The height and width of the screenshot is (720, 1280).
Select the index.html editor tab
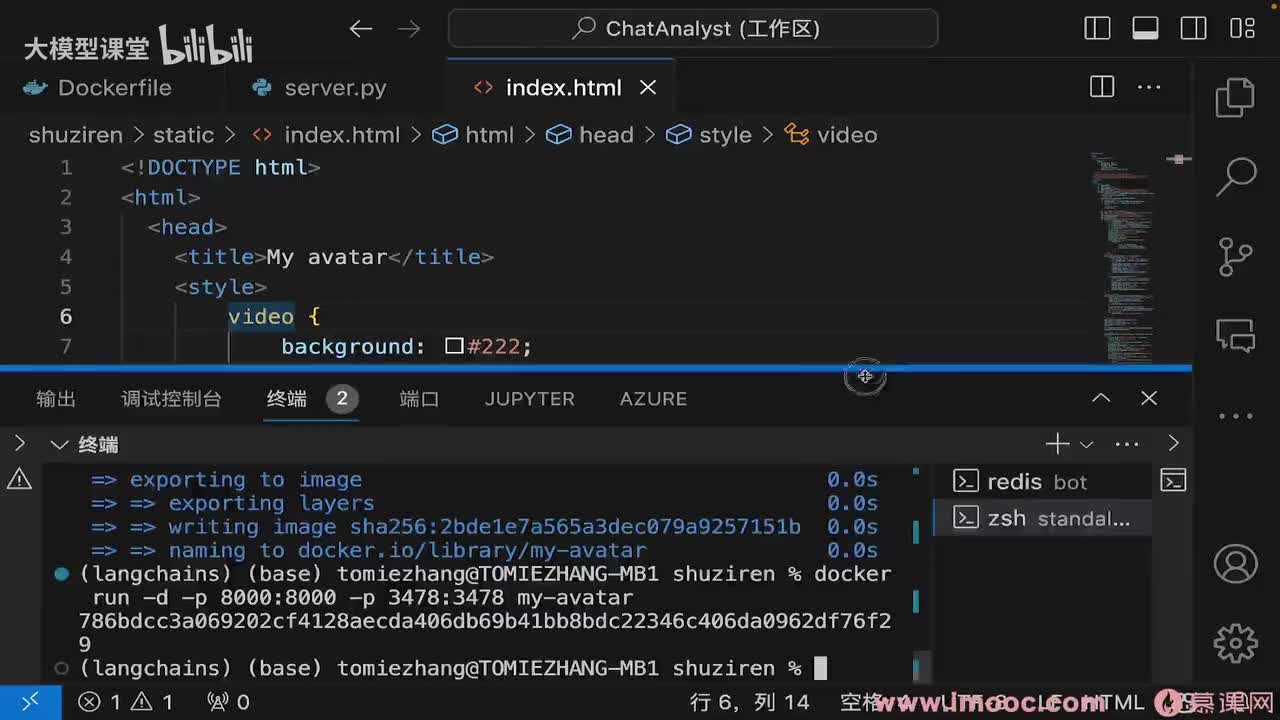tap(563, 88)
